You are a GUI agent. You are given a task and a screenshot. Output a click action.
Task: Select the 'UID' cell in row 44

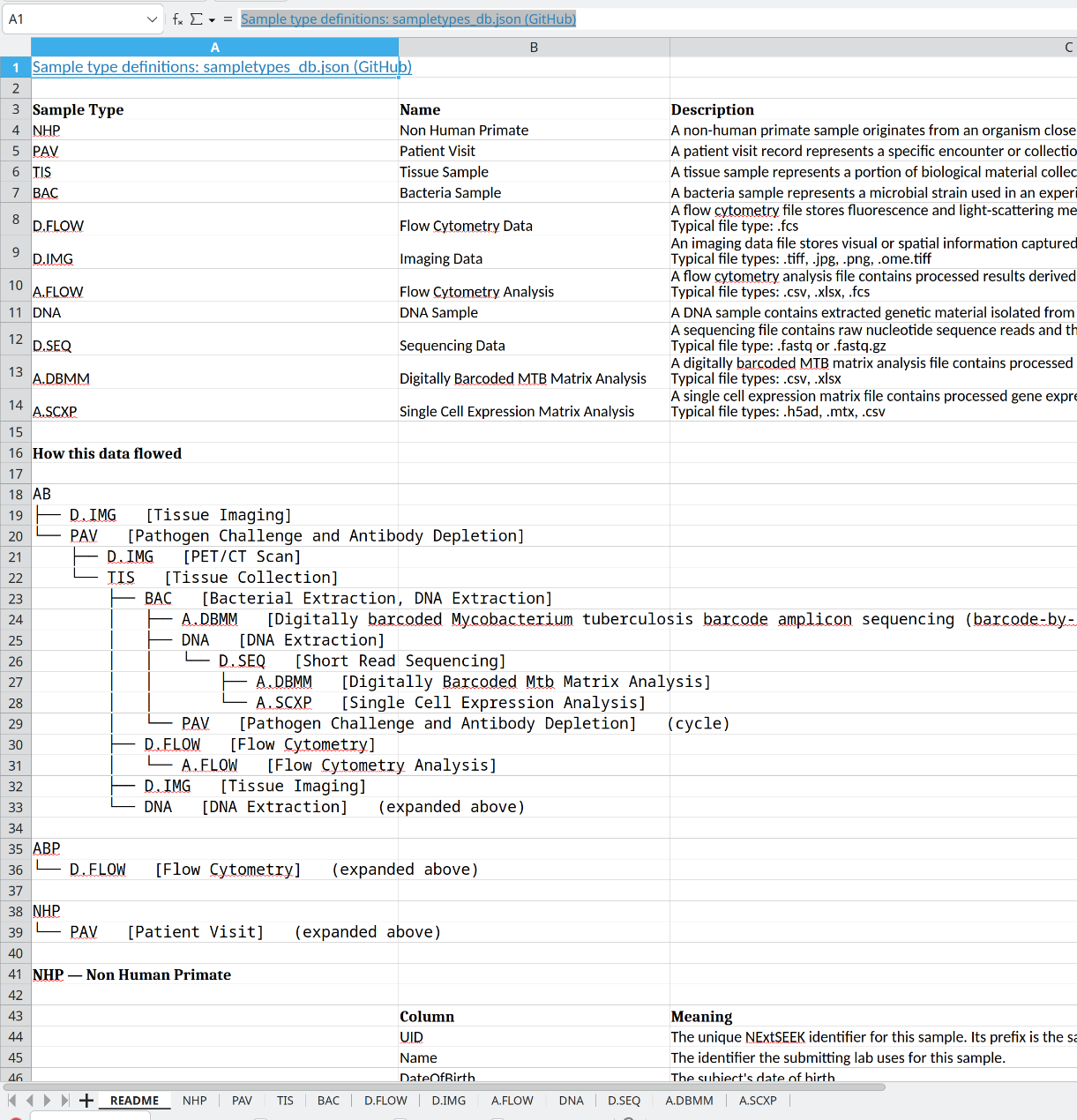(x=534, y=1037)
